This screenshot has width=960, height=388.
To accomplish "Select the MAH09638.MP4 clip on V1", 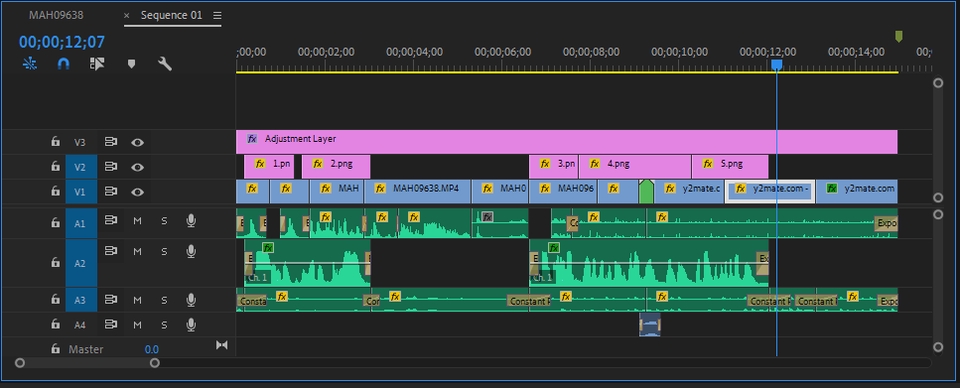I will (x=418, y=192).
